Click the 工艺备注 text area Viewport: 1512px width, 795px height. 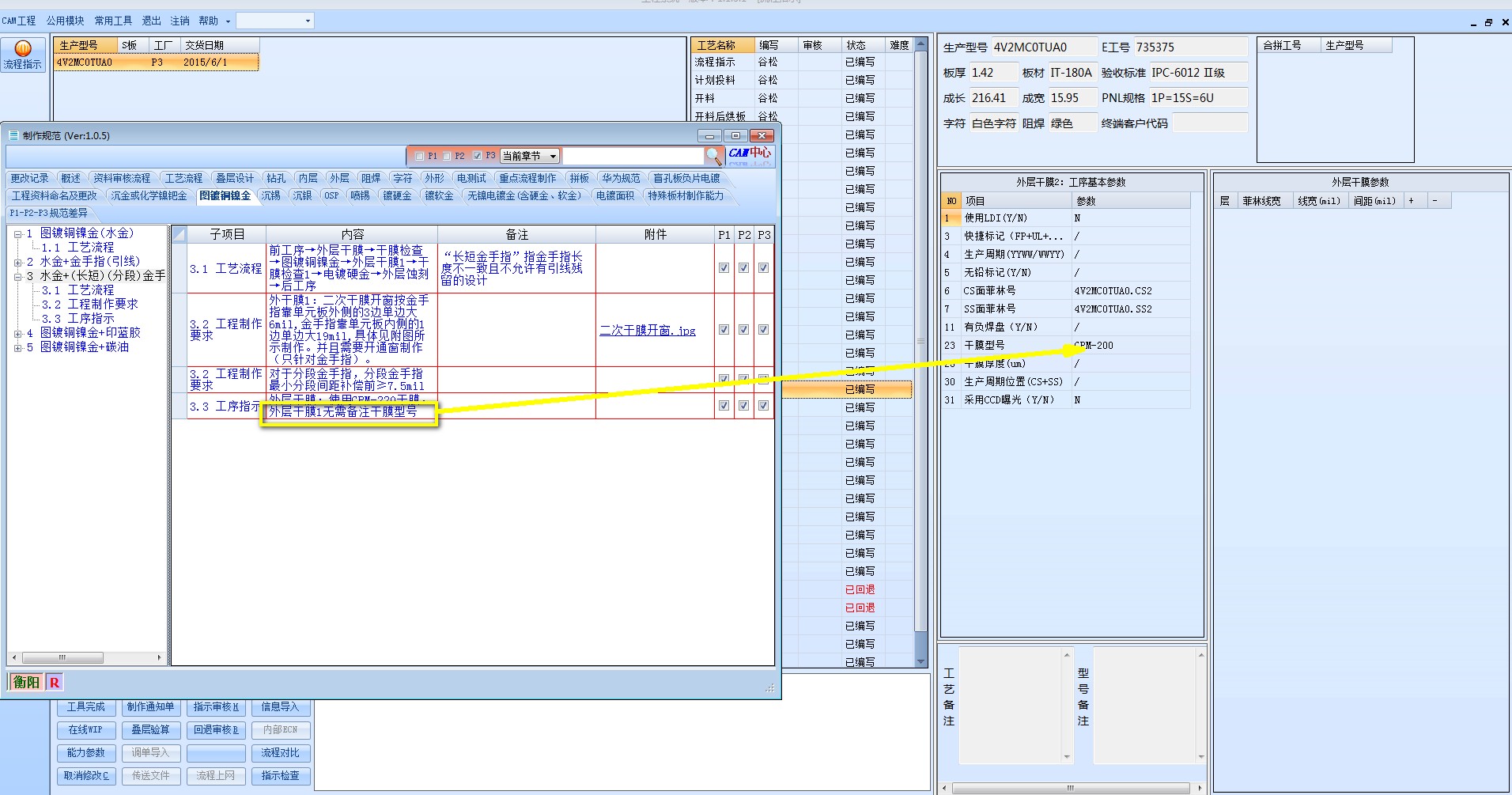[x=1010, y=705]
